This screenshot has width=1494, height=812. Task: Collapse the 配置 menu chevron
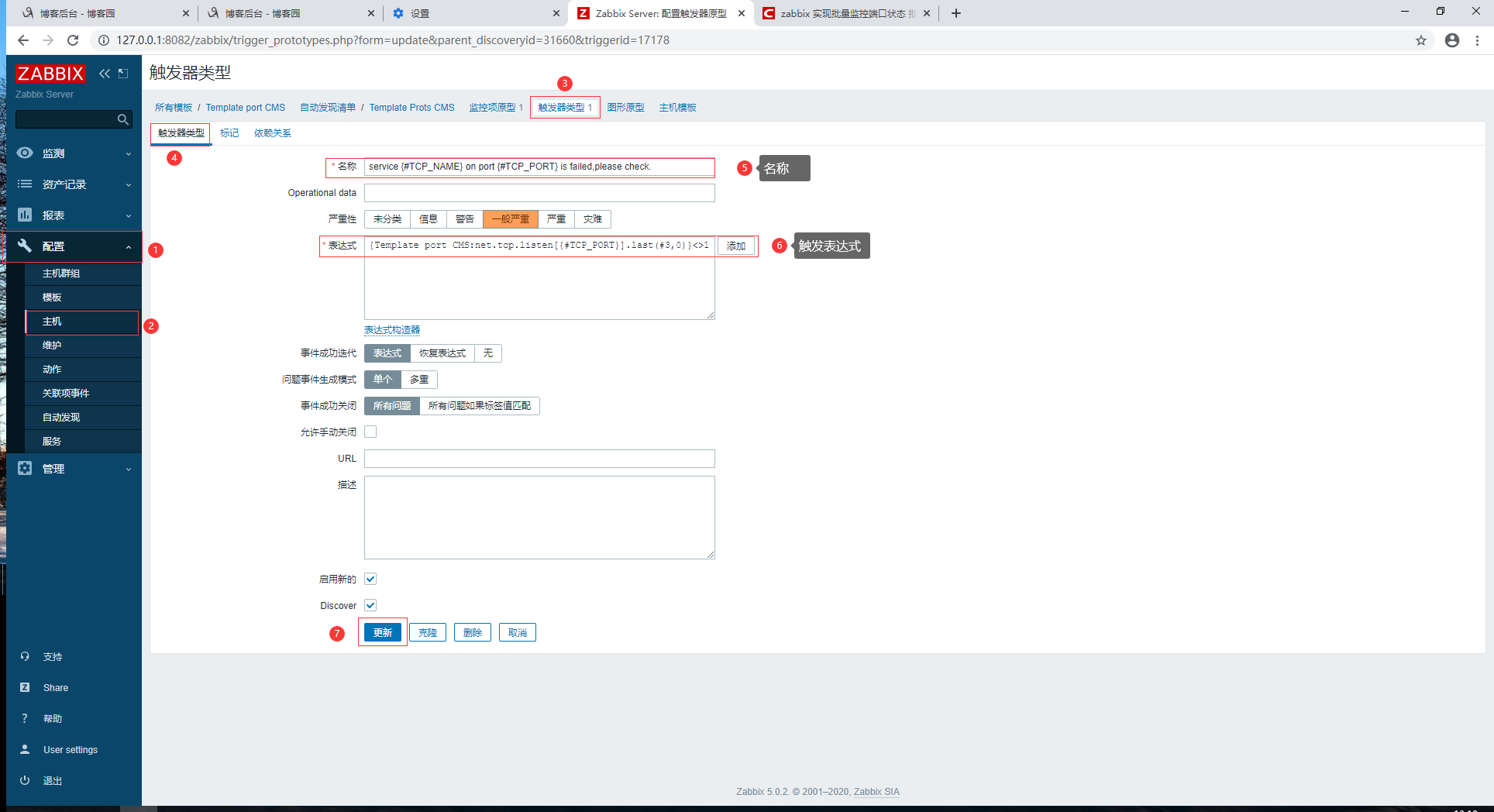pos(129,247)
